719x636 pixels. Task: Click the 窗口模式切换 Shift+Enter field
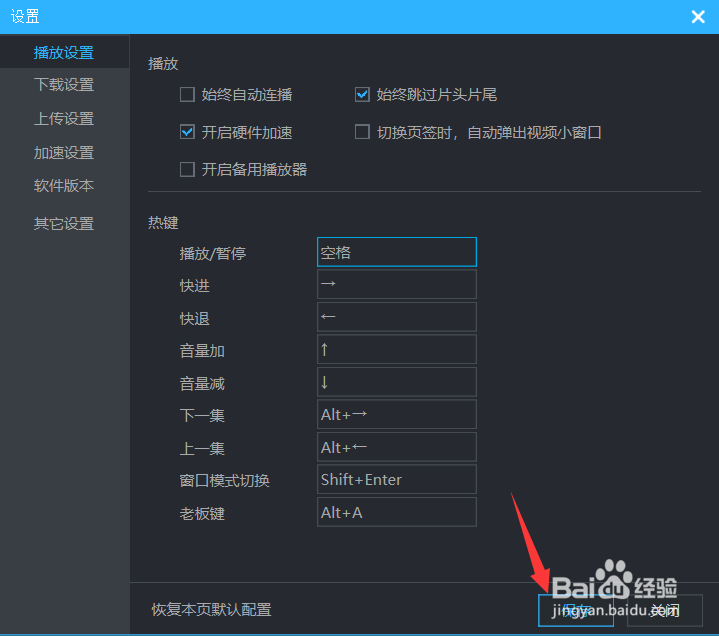click(x=397, y=480)
